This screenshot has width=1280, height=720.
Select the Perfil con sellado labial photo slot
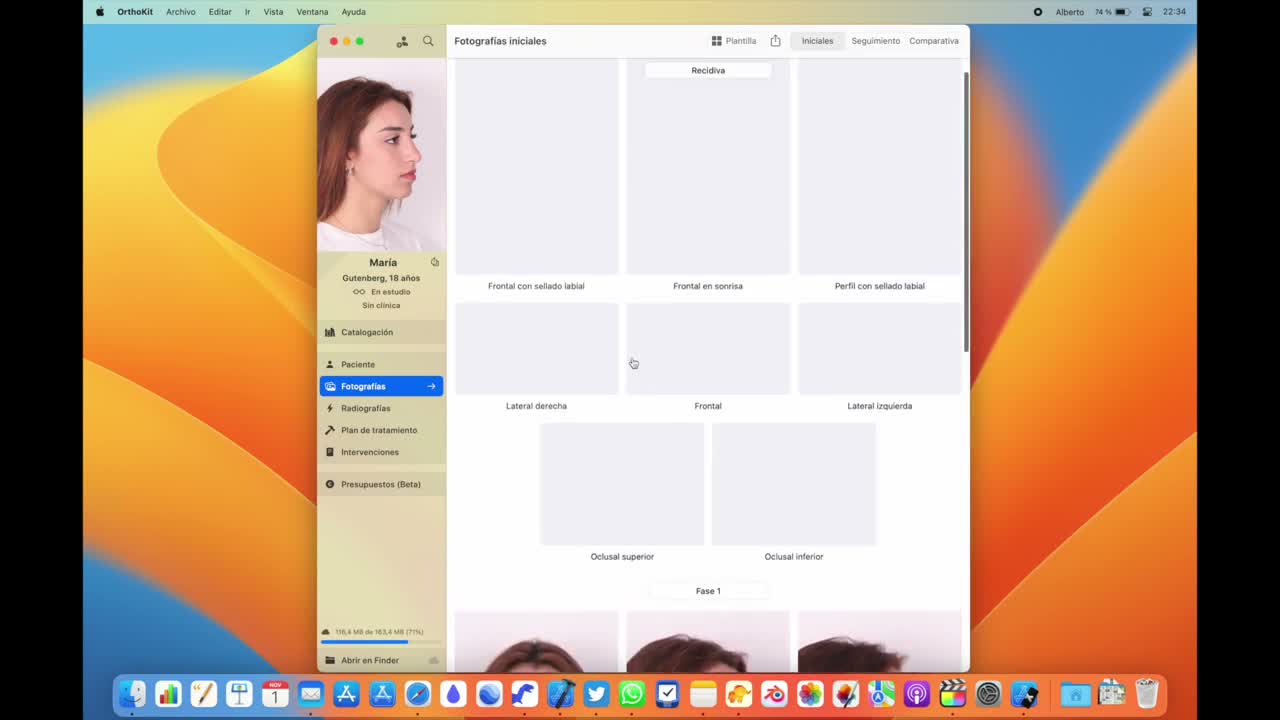880,166
